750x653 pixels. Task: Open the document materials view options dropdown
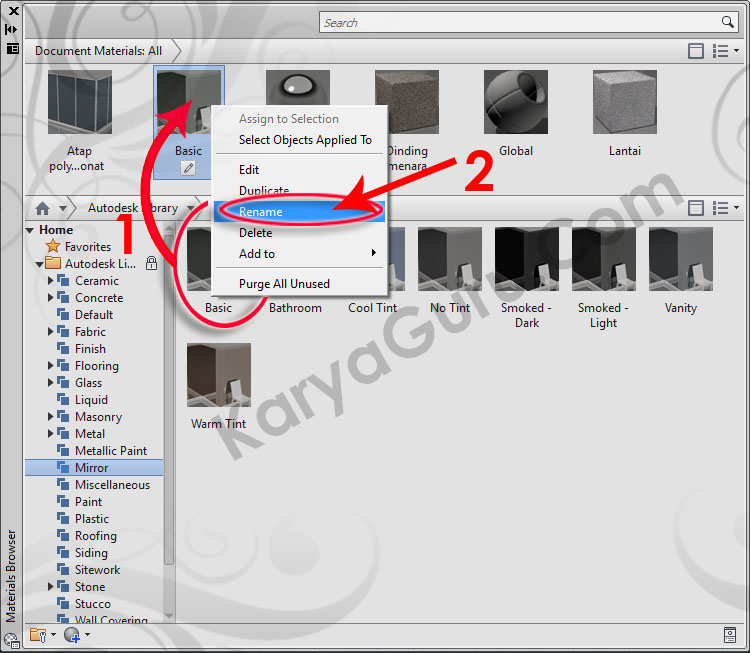click(x=725, y=51)
